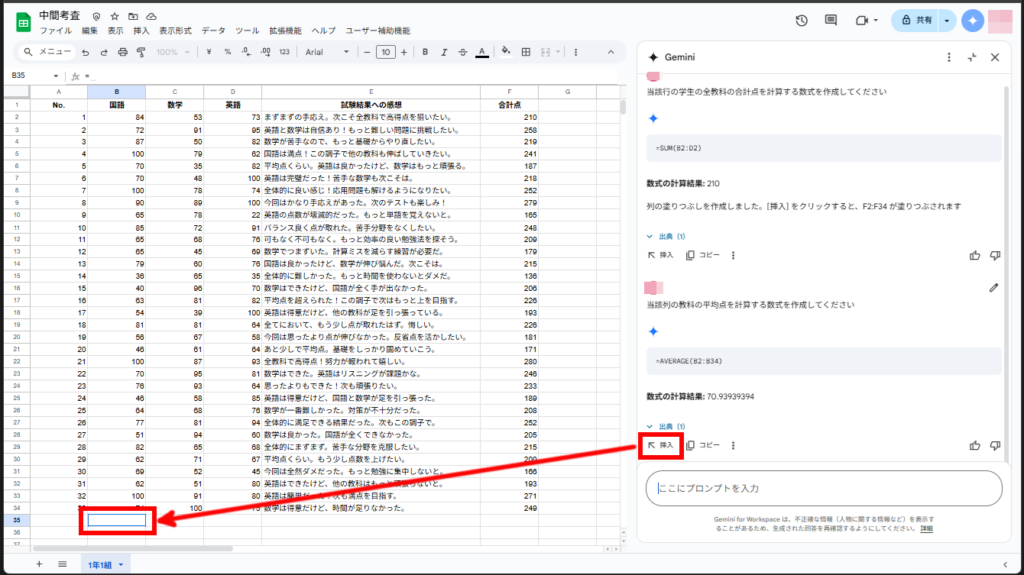Open more options for SUM response
The image size is (1024, 575).
click(x=733, y=255)
